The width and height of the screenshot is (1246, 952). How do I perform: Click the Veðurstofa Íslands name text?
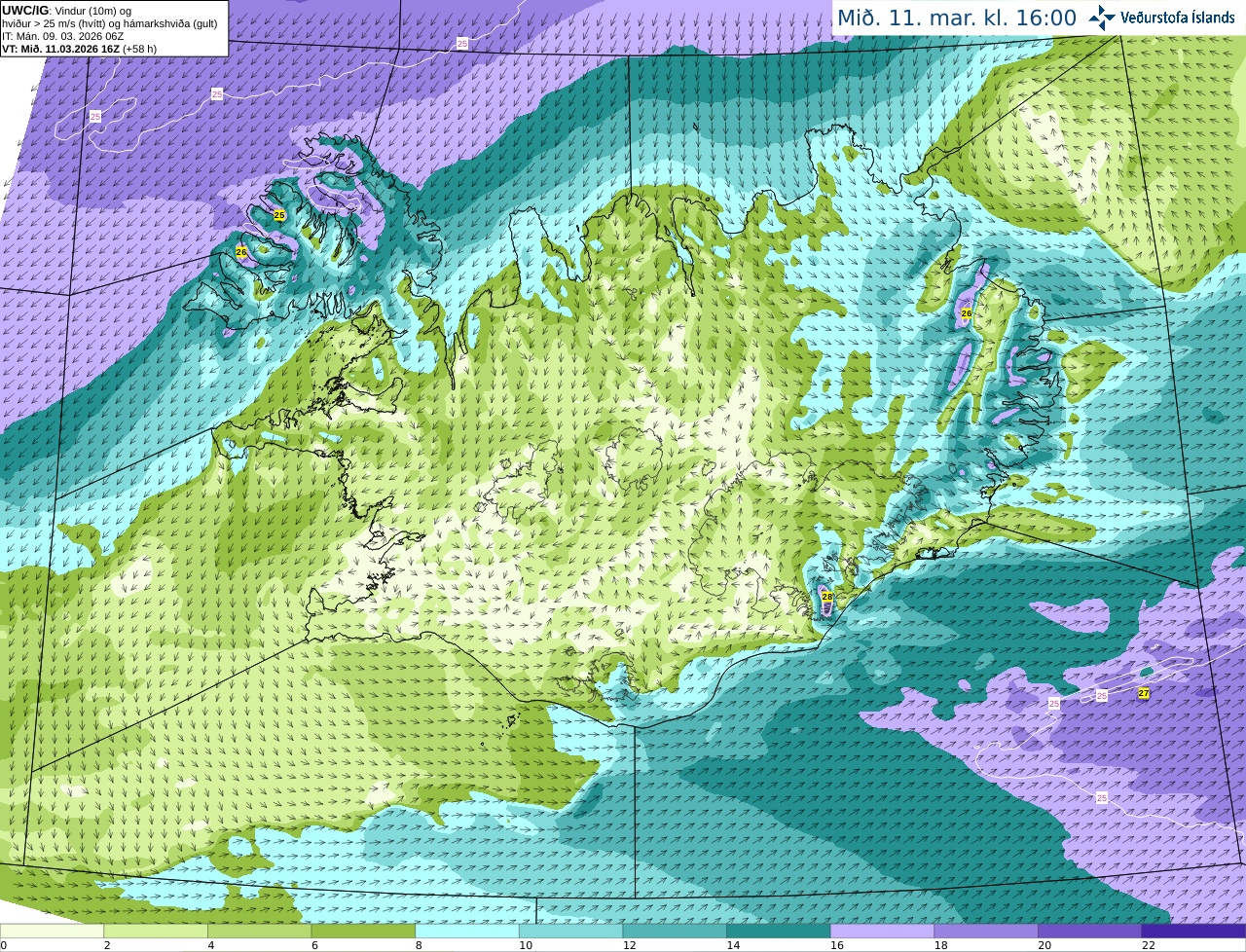(x=1177, y=18)
